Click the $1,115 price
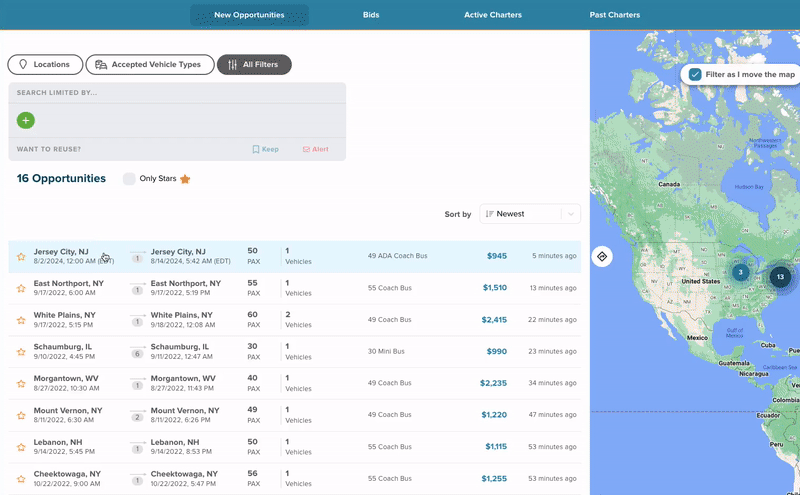Screen dimensions: 800x495 coord(496,447)
